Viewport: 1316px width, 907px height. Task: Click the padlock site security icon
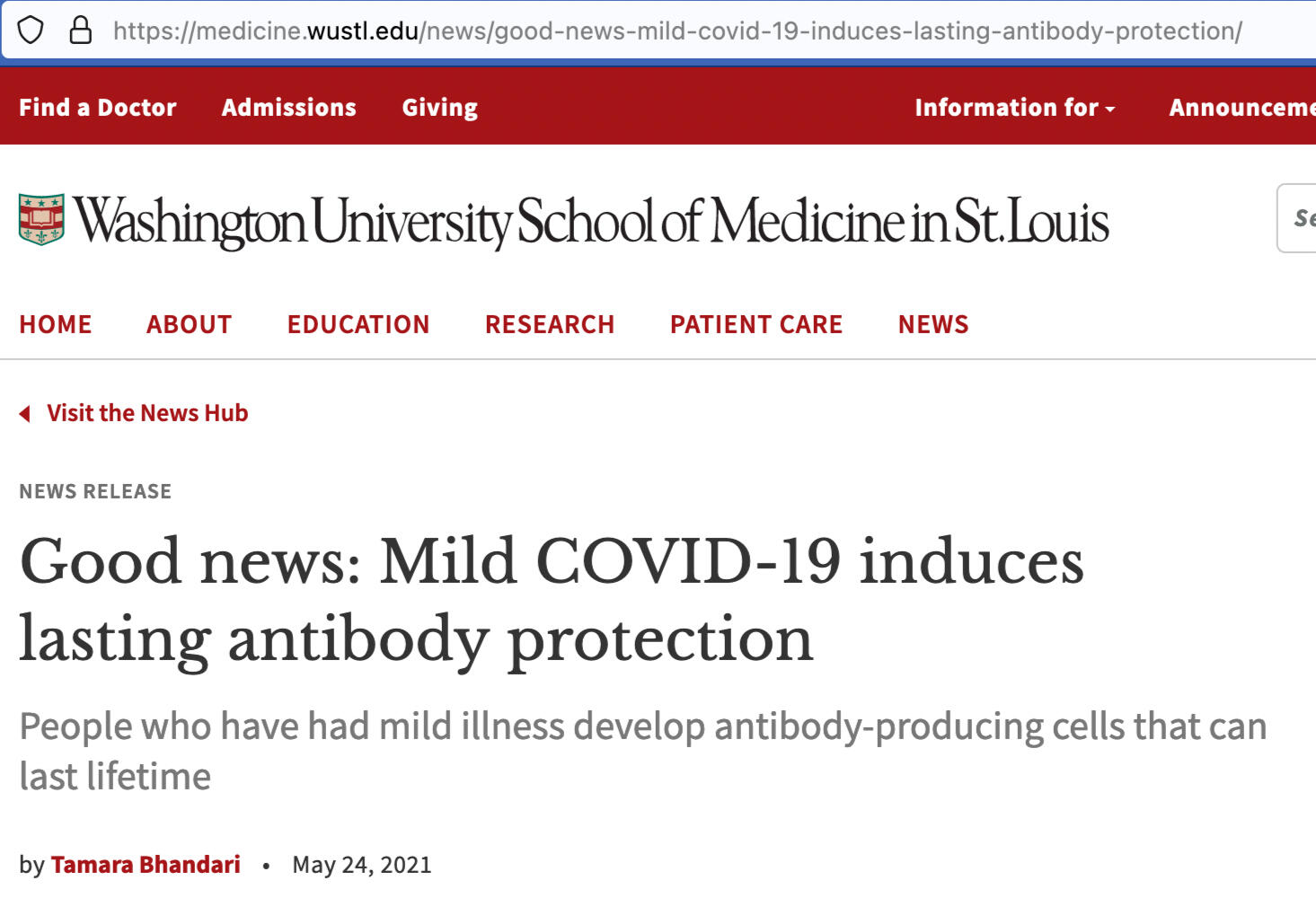pyautogui.click(x=81, y=31)
